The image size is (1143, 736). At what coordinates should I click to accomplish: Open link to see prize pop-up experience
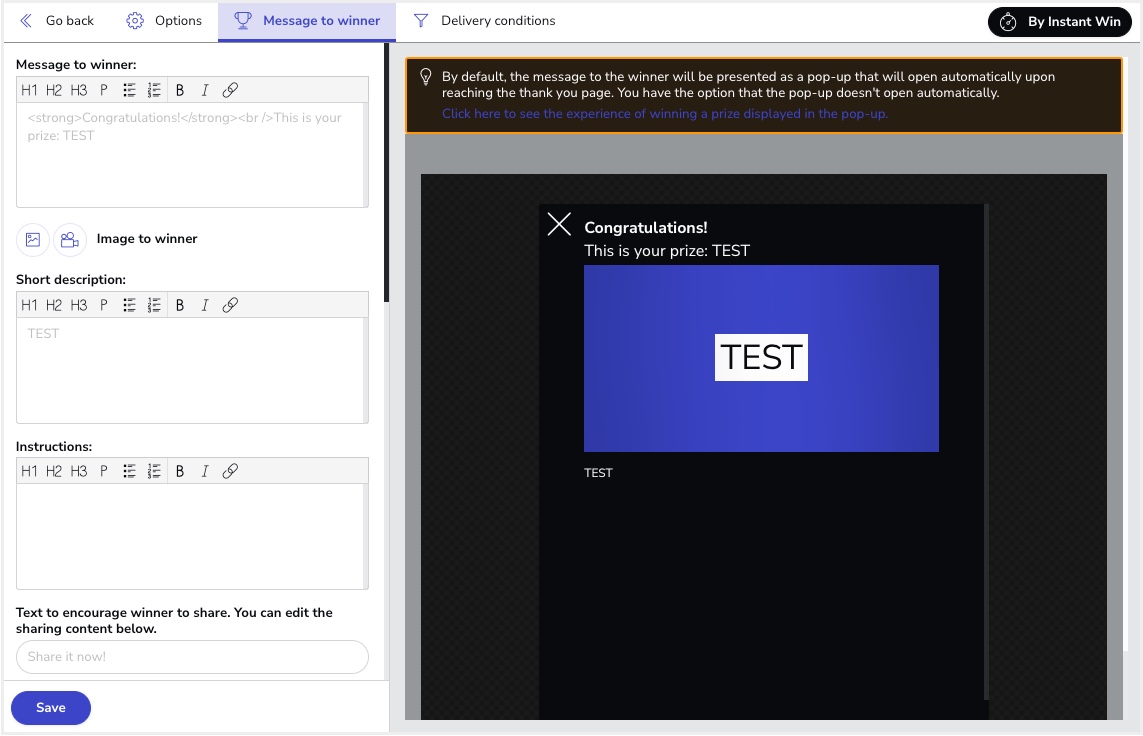665,114
